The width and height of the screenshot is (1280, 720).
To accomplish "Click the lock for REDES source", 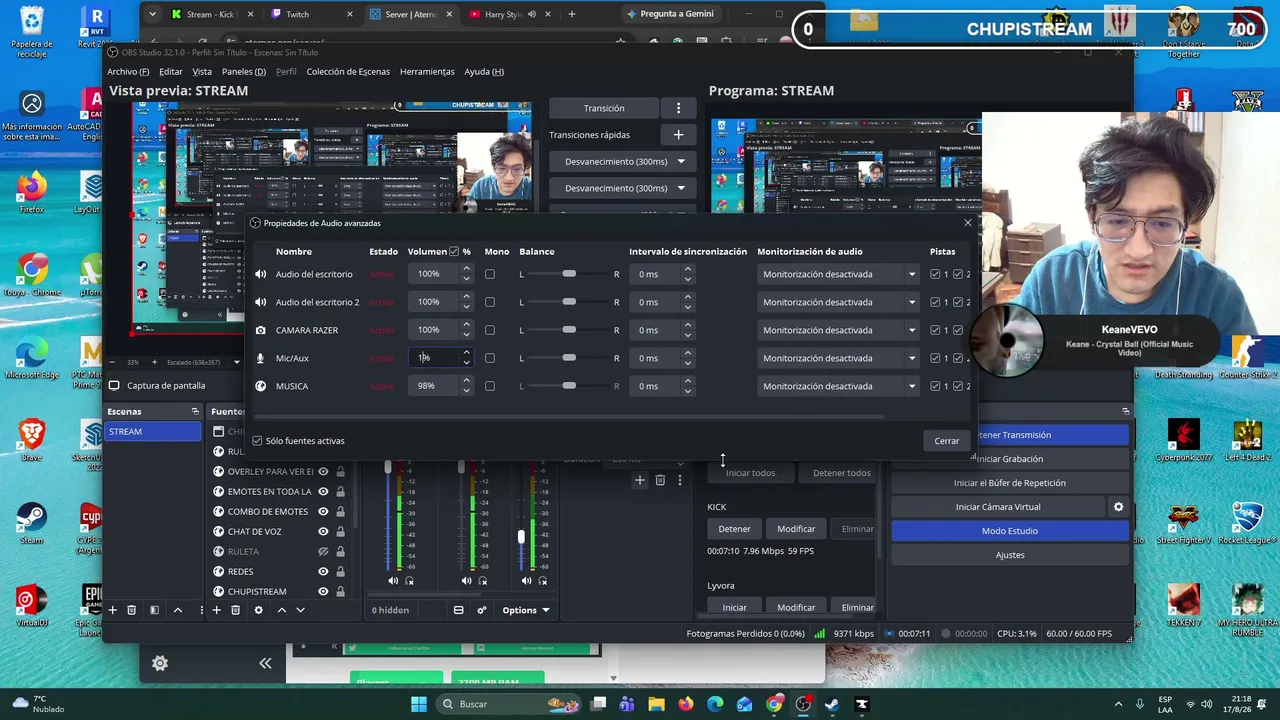I will (x=340, y=572).
